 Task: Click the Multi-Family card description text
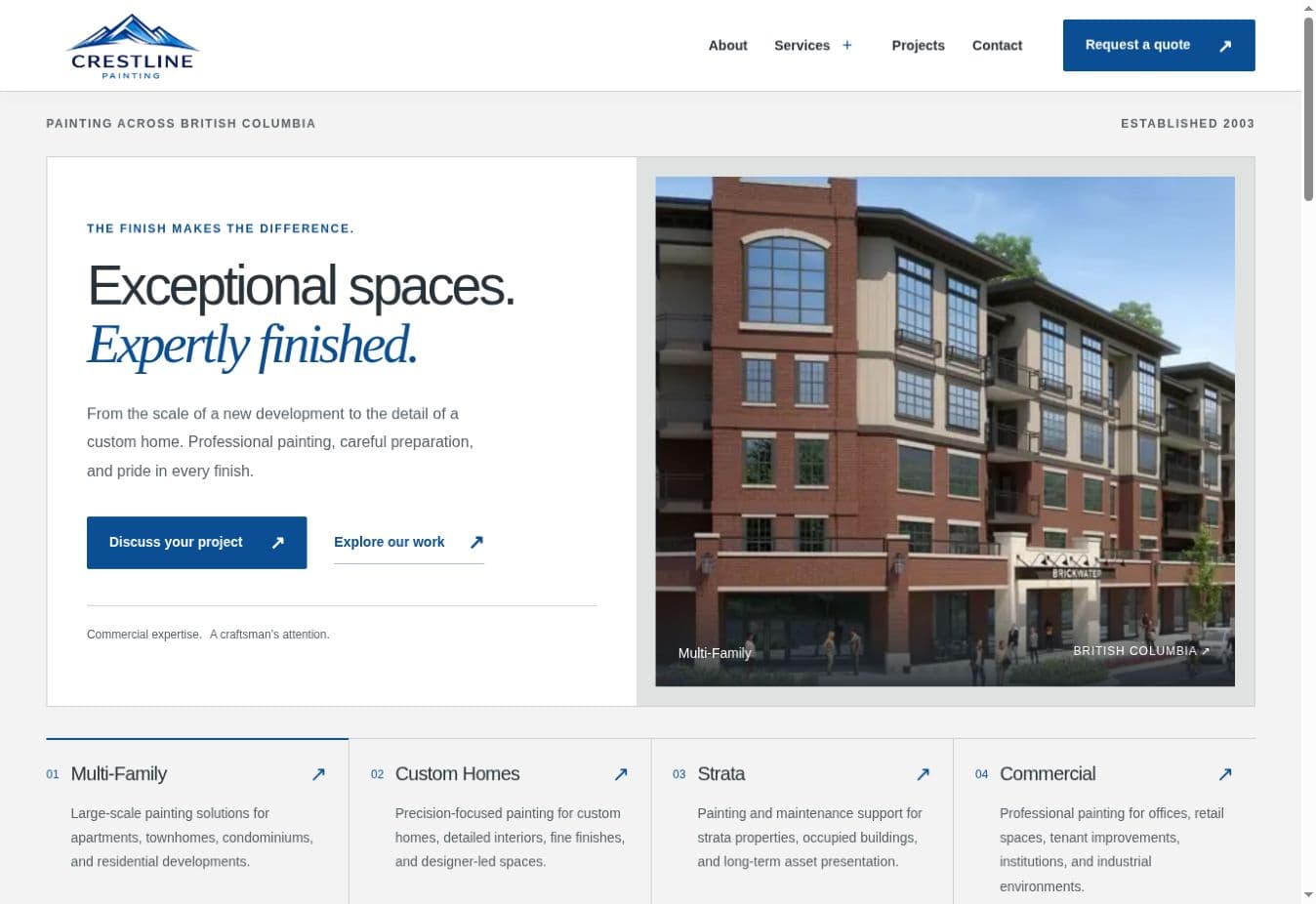[192, 838]
